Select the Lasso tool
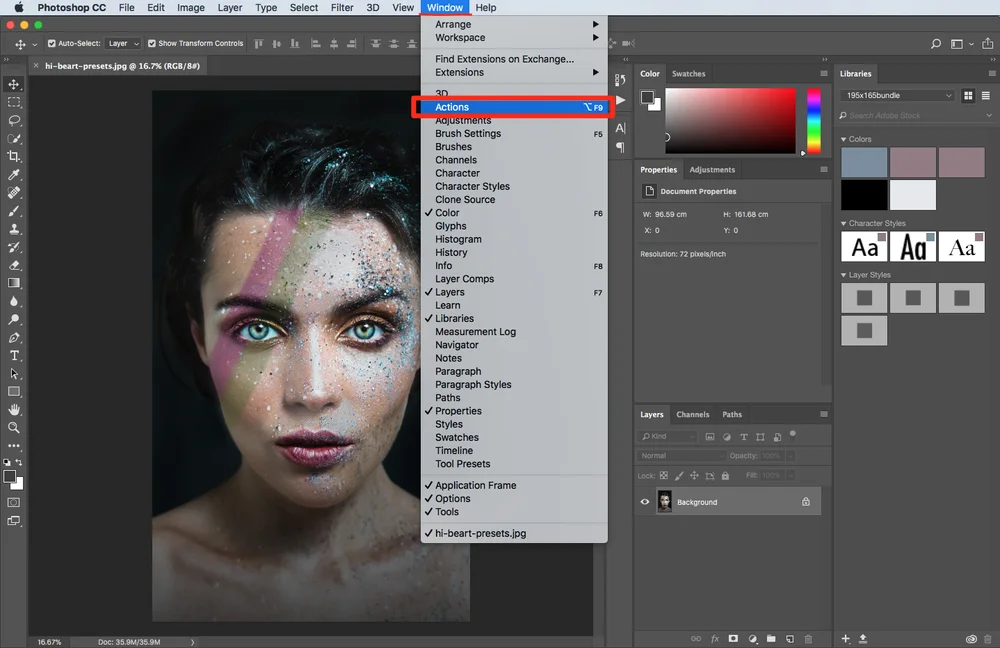Screen dimensions: 1000x648 click(13, 121)
